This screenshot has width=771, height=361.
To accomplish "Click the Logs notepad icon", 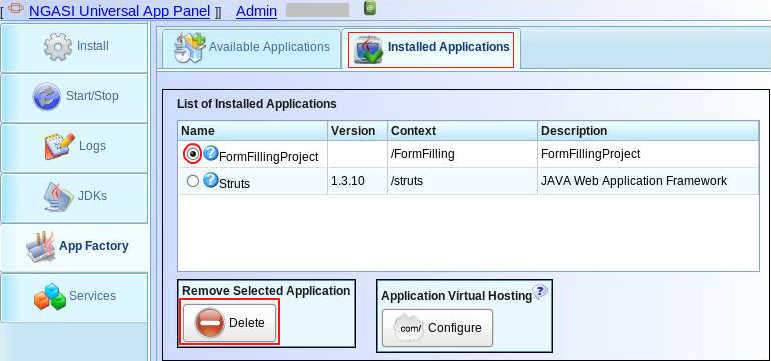I will (x=60, y=146).
